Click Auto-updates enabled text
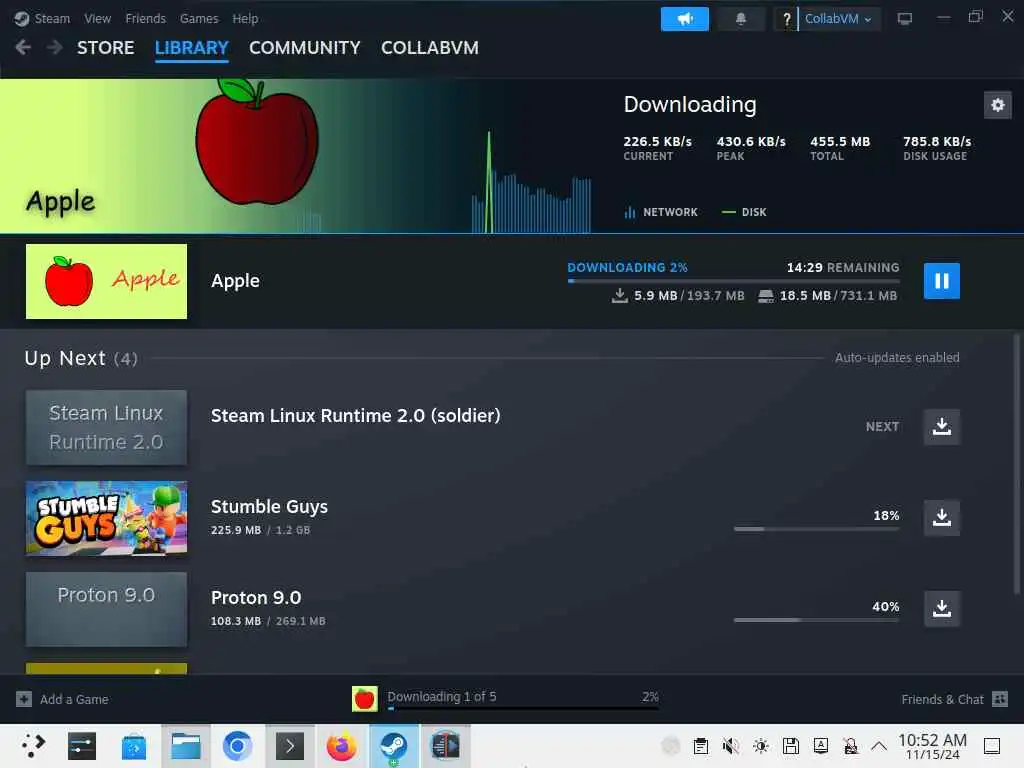 click(x=897, y=358)
